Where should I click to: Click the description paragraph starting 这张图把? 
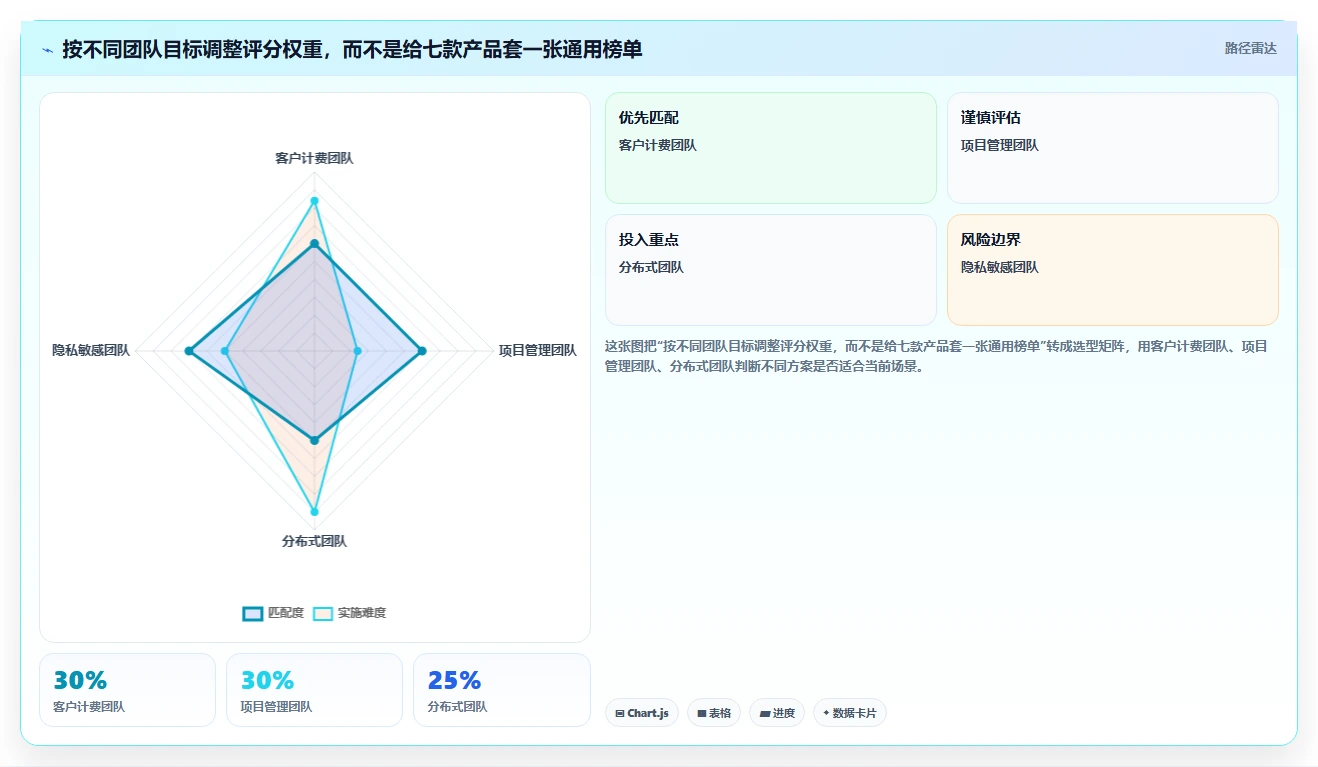click(936, 356)
